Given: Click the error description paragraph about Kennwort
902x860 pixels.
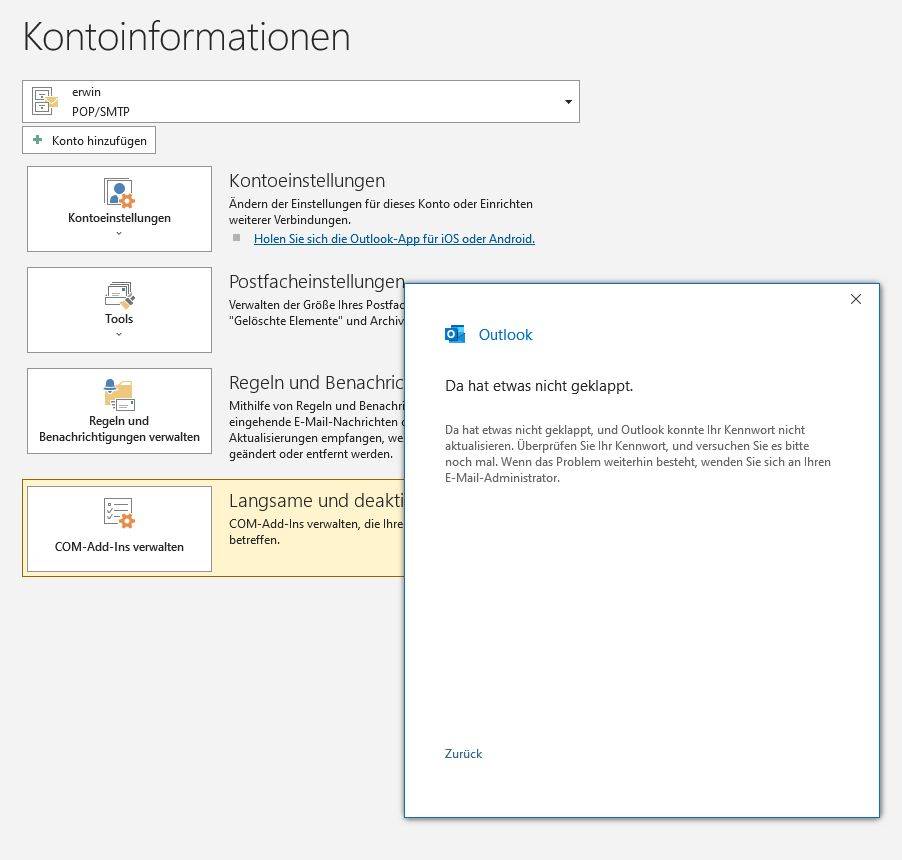Looking at the screenshot, I should coord(637,454).
